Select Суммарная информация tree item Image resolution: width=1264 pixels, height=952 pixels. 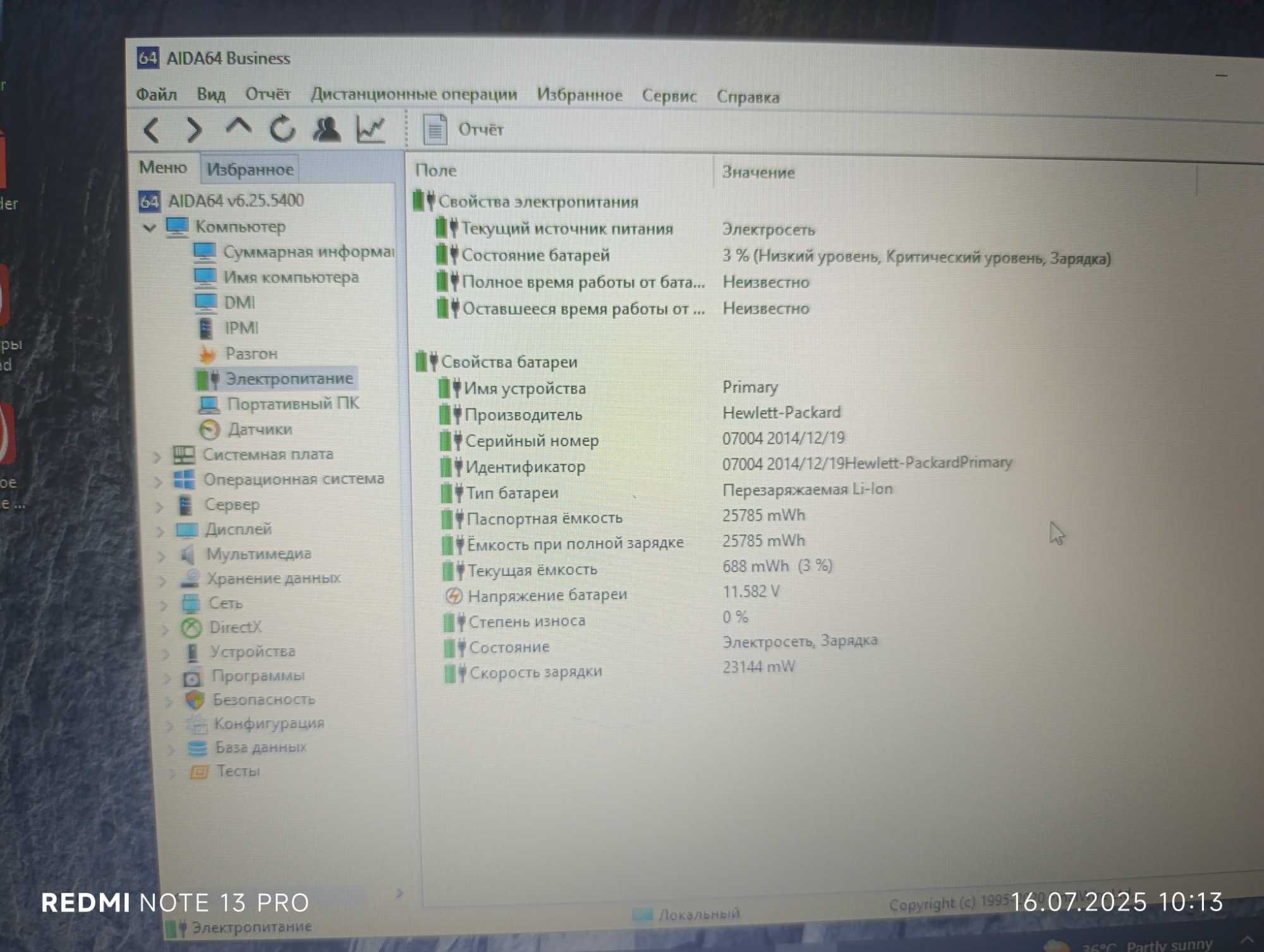pyautogui.click(x=294, y=252)
